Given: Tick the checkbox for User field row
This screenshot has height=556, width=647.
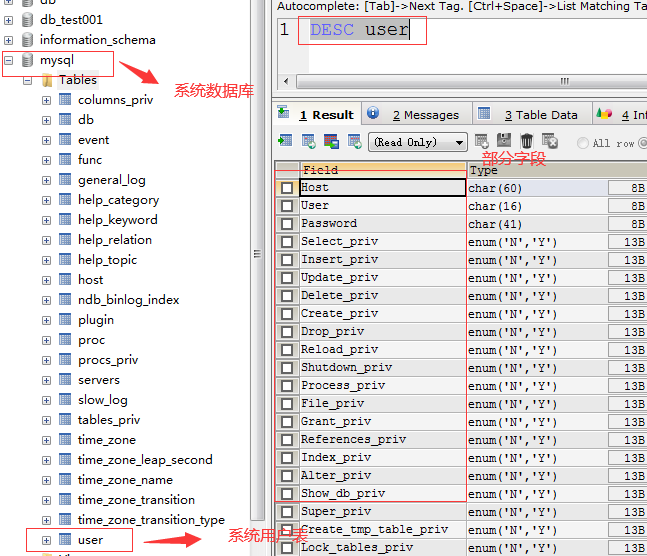Looking at the screenshot, I should pos(287,206).
